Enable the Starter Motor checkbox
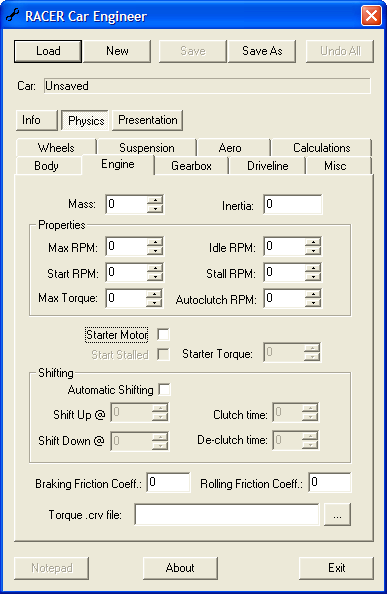This screenshot has height=594, width=387. pos(164,335)
